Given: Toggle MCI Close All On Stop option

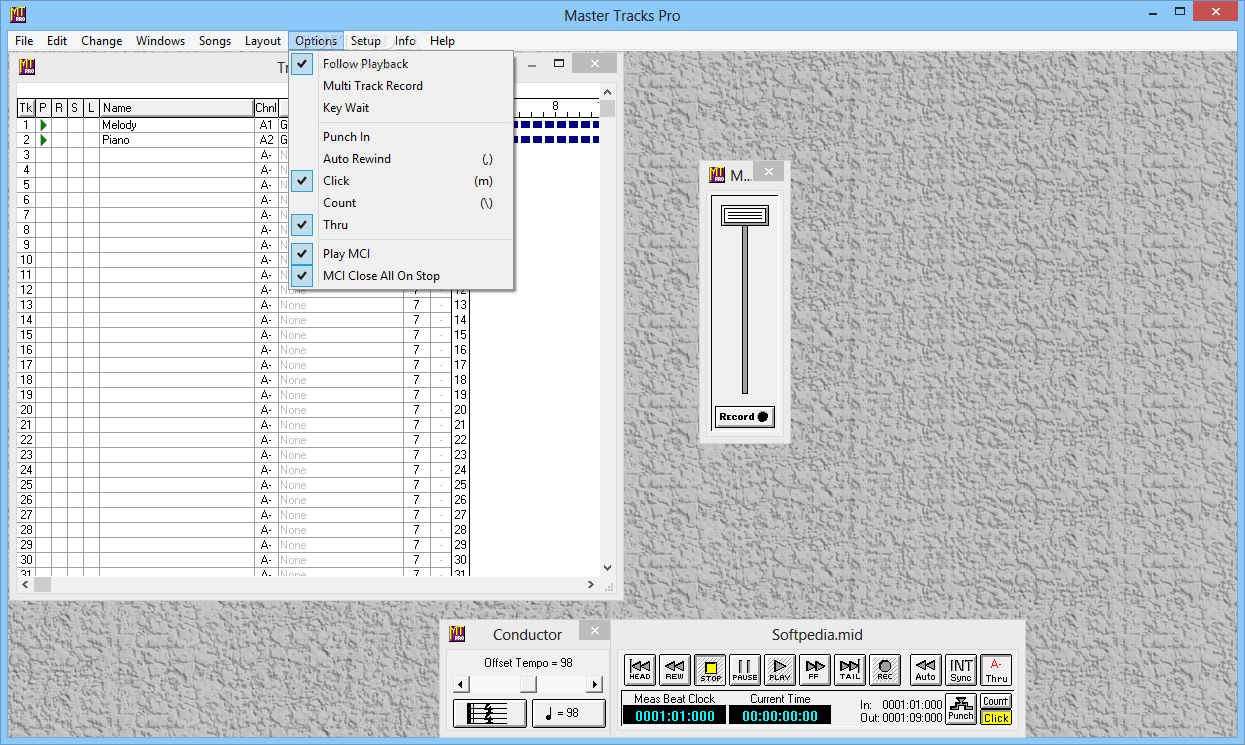Looking at the screenshot, I should pyautogui.click(x=402, y=276).
